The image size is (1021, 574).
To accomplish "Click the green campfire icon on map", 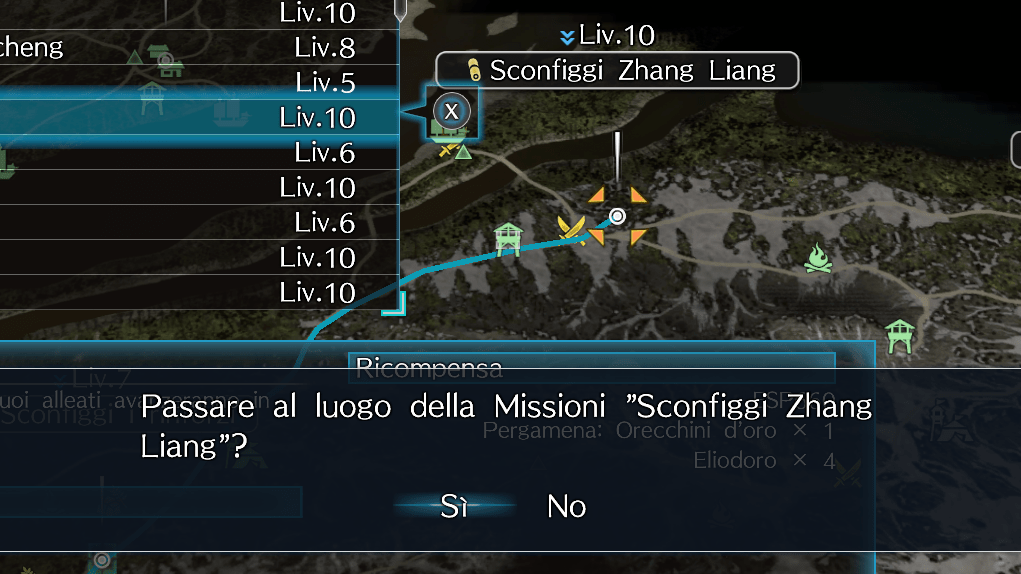I will 818,258.
